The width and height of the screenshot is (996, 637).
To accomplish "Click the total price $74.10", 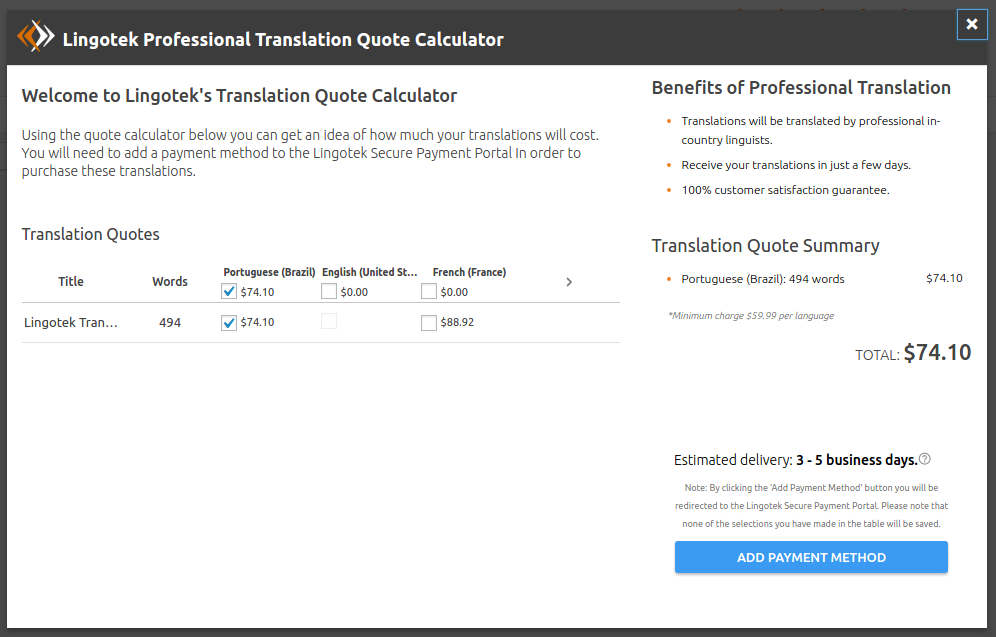I will (937, 352).
